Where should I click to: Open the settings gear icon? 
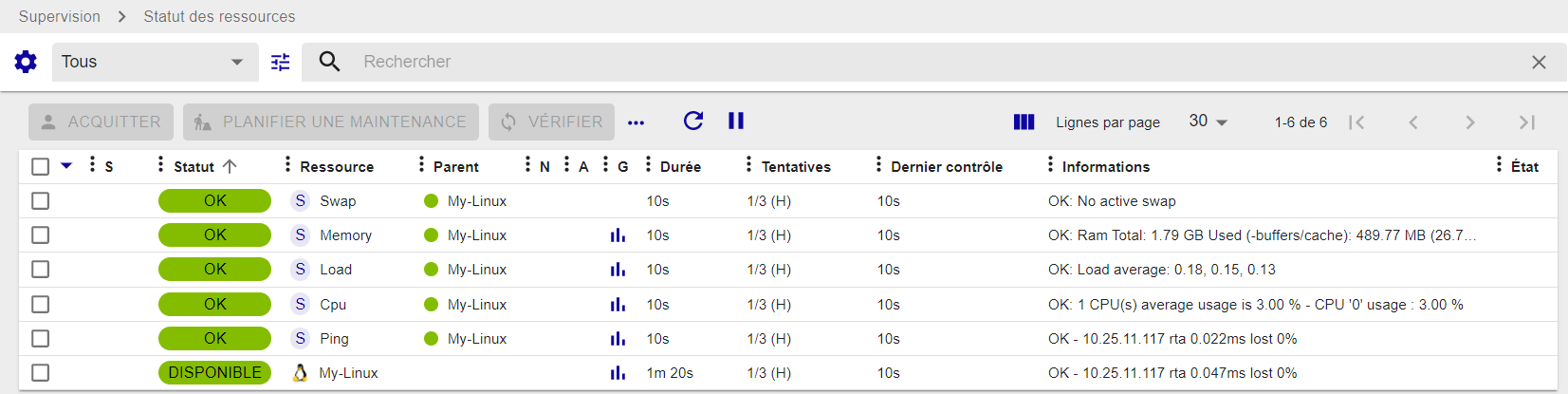[26, 62]
